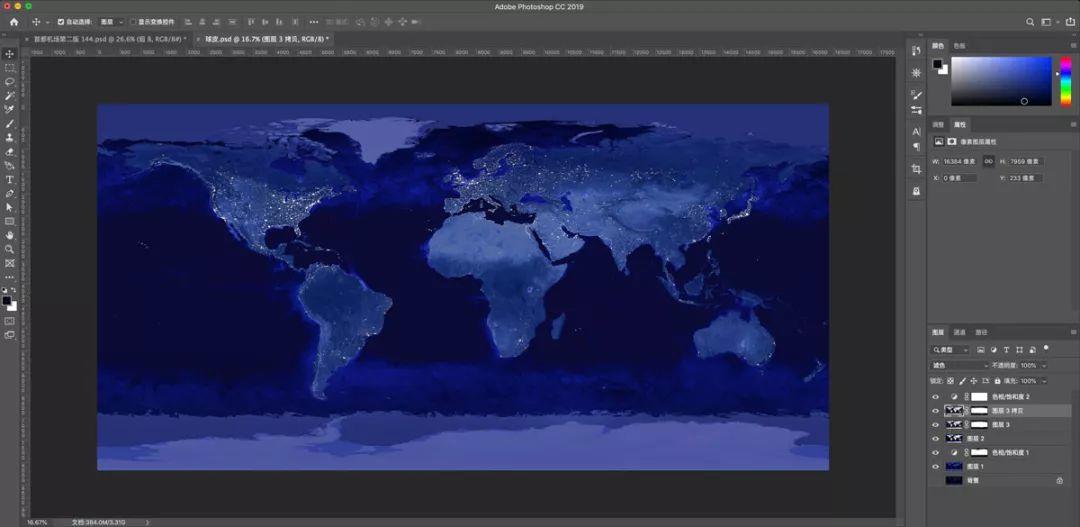Select the Zoom tool in toolbox

click(x=10, y=249)
